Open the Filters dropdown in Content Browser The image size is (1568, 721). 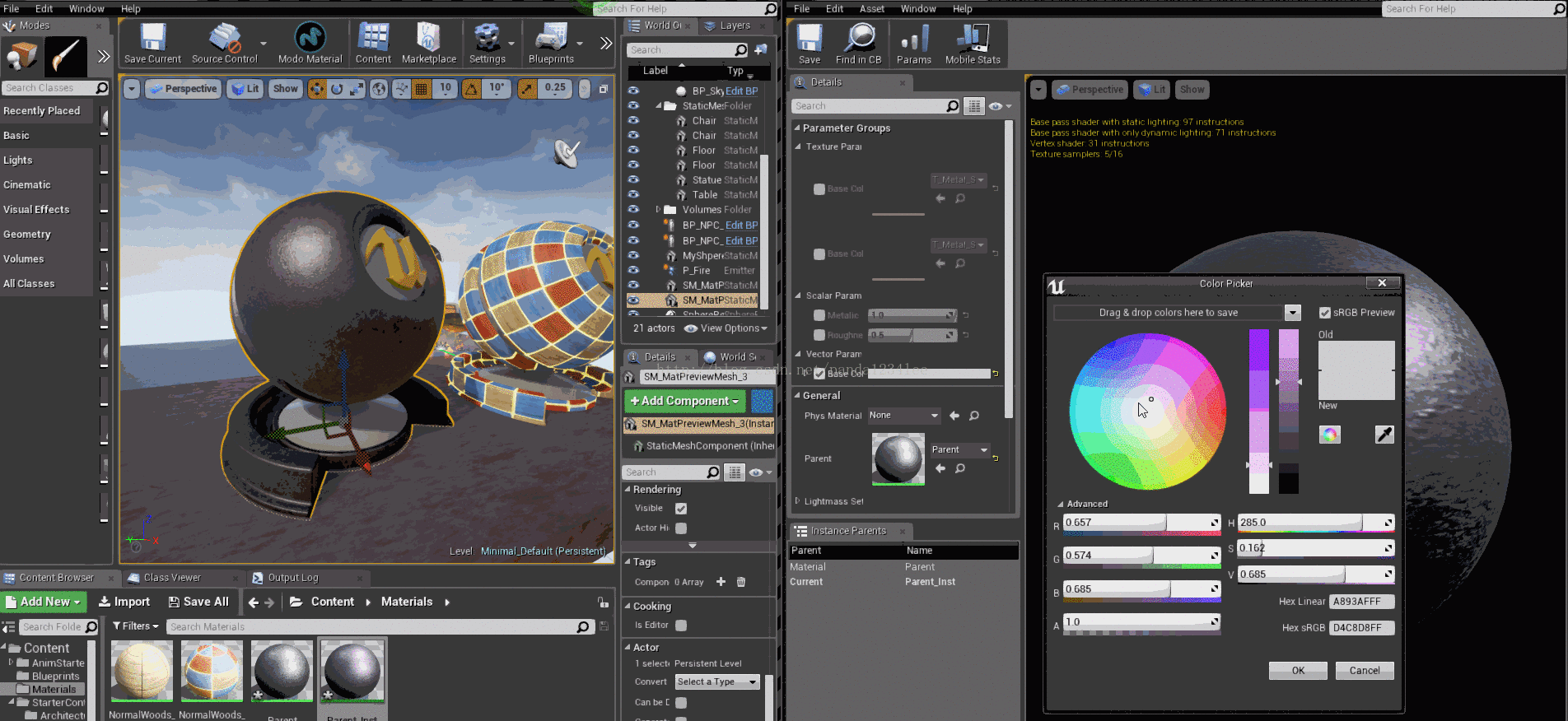pos(136,626)
